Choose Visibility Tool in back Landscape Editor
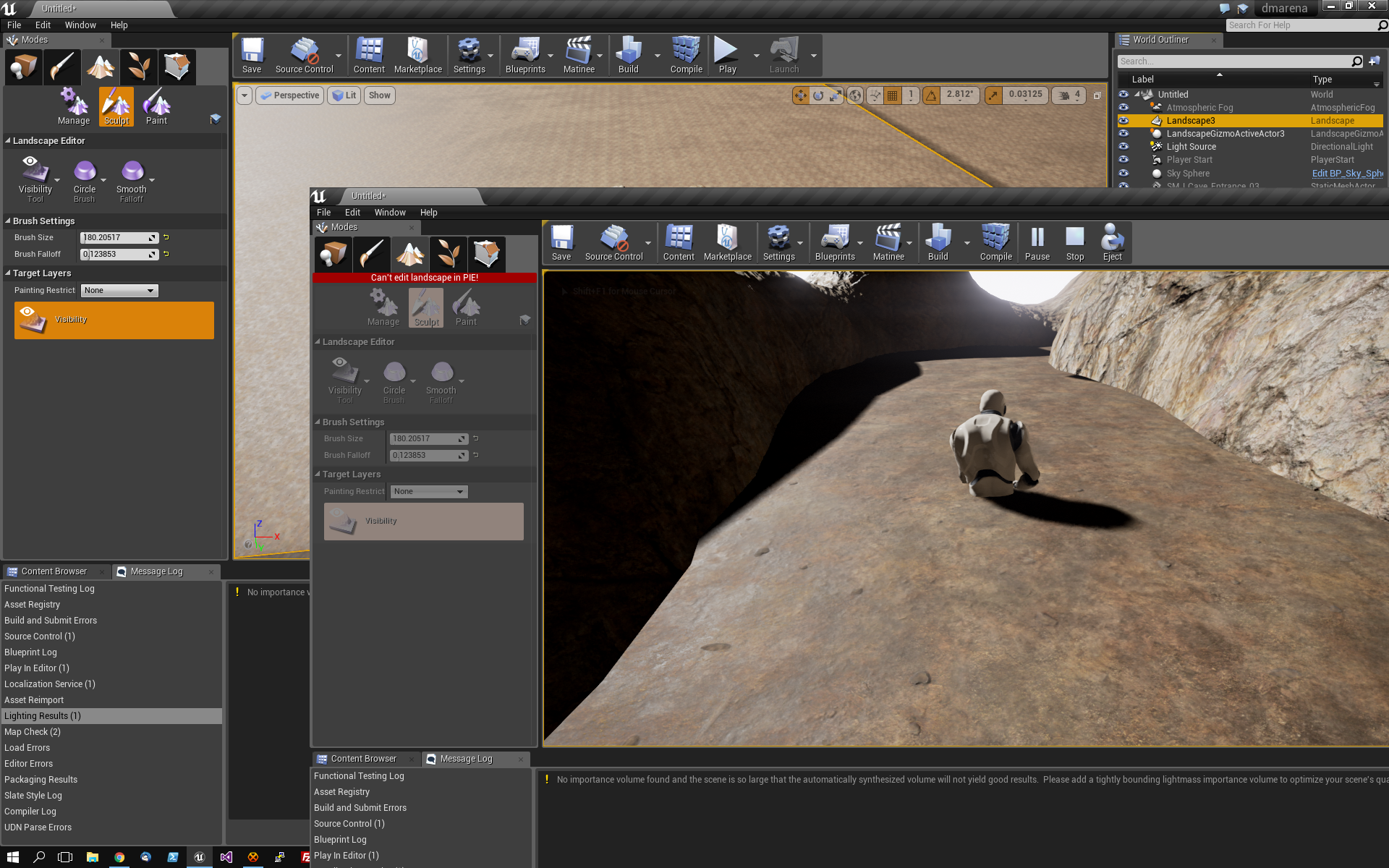Screen dimensions: 1389x868 pos(35,181)
